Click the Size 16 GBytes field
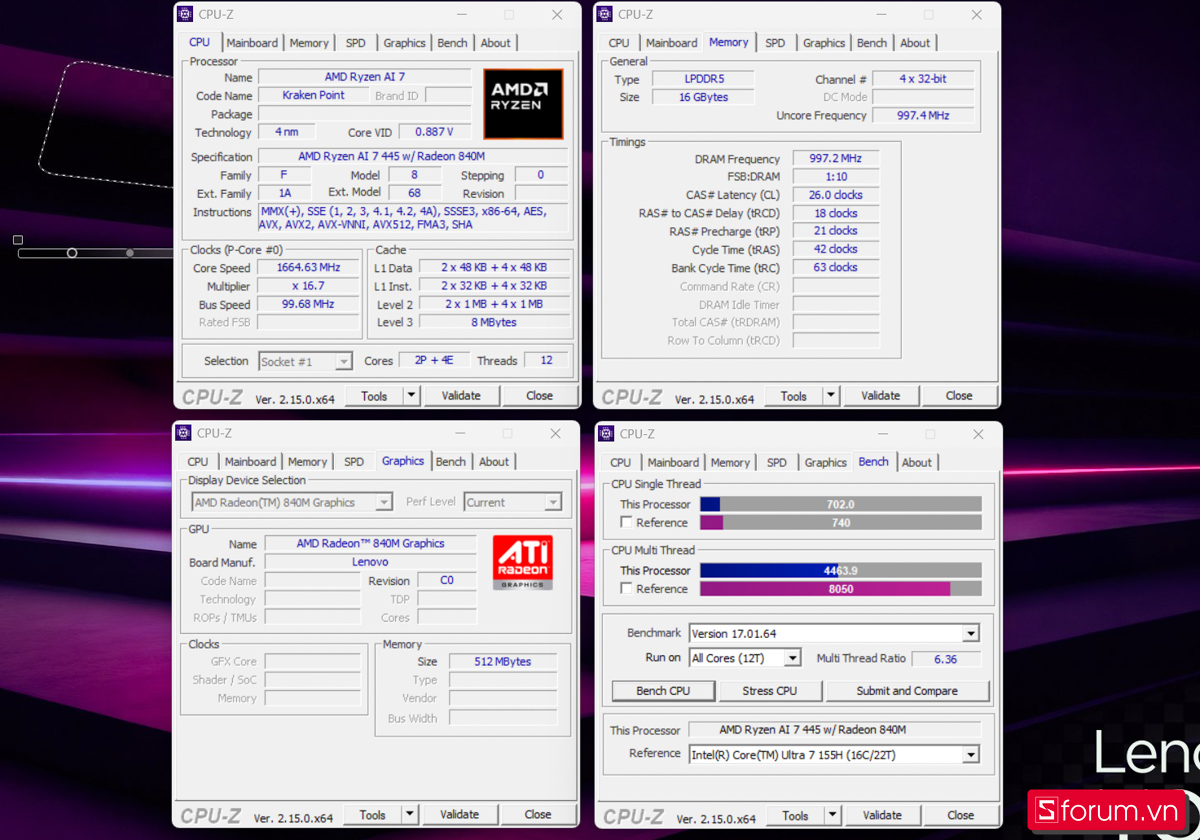Viewport: 1200px width, 840px height. (702, 98)
